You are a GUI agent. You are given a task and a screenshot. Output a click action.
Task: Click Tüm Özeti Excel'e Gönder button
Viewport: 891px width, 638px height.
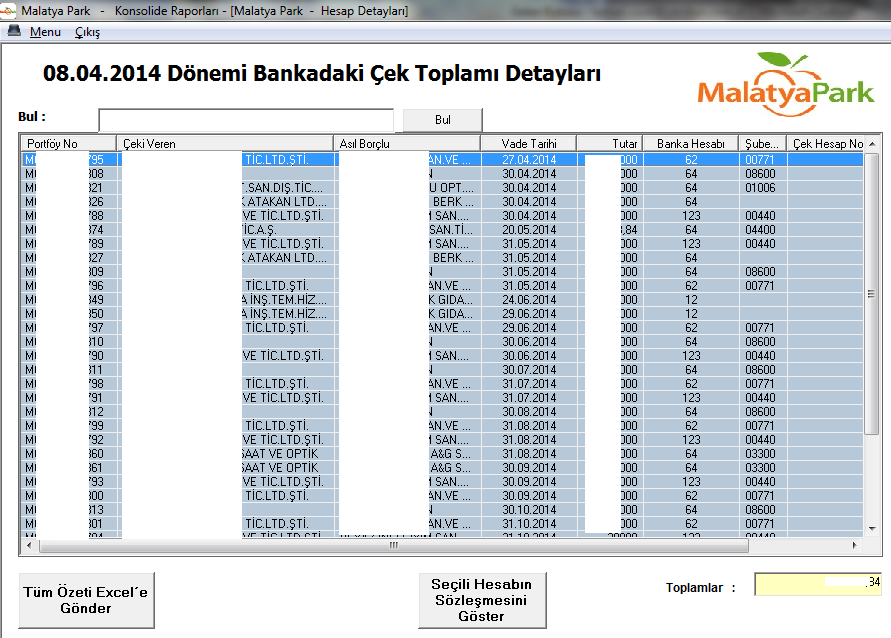[x=86, y=600]
